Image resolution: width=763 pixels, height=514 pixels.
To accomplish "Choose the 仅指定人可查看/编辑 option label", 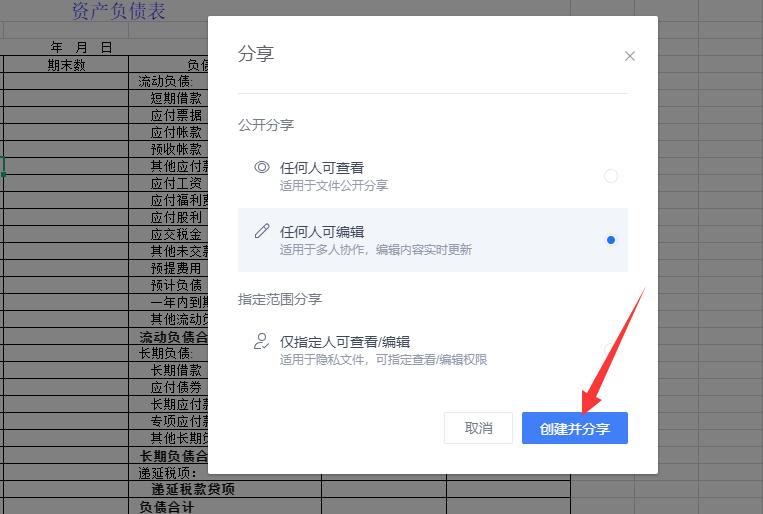I will (345, 342).
